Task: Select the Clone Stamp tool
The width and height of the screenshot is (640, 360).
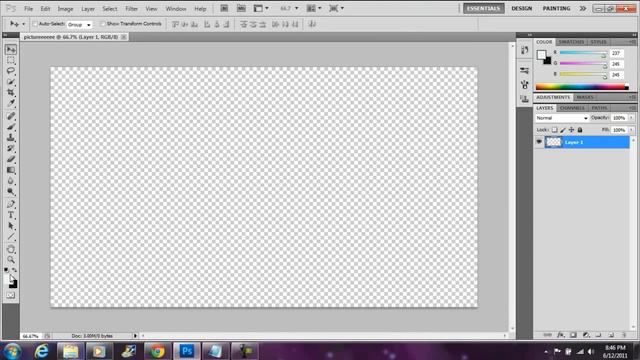Action: (11, 138)
